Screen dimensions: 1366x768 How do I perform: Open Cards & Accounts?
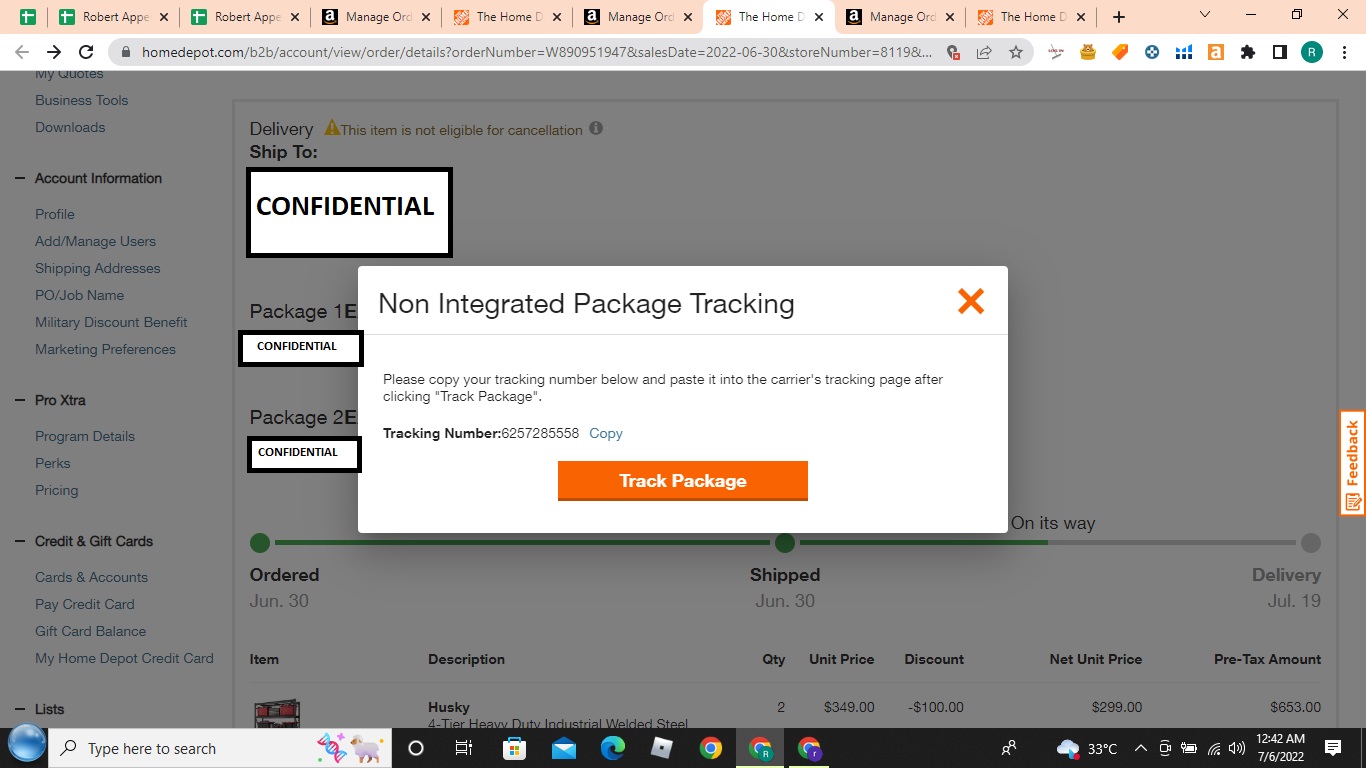[x=91, y=577]
